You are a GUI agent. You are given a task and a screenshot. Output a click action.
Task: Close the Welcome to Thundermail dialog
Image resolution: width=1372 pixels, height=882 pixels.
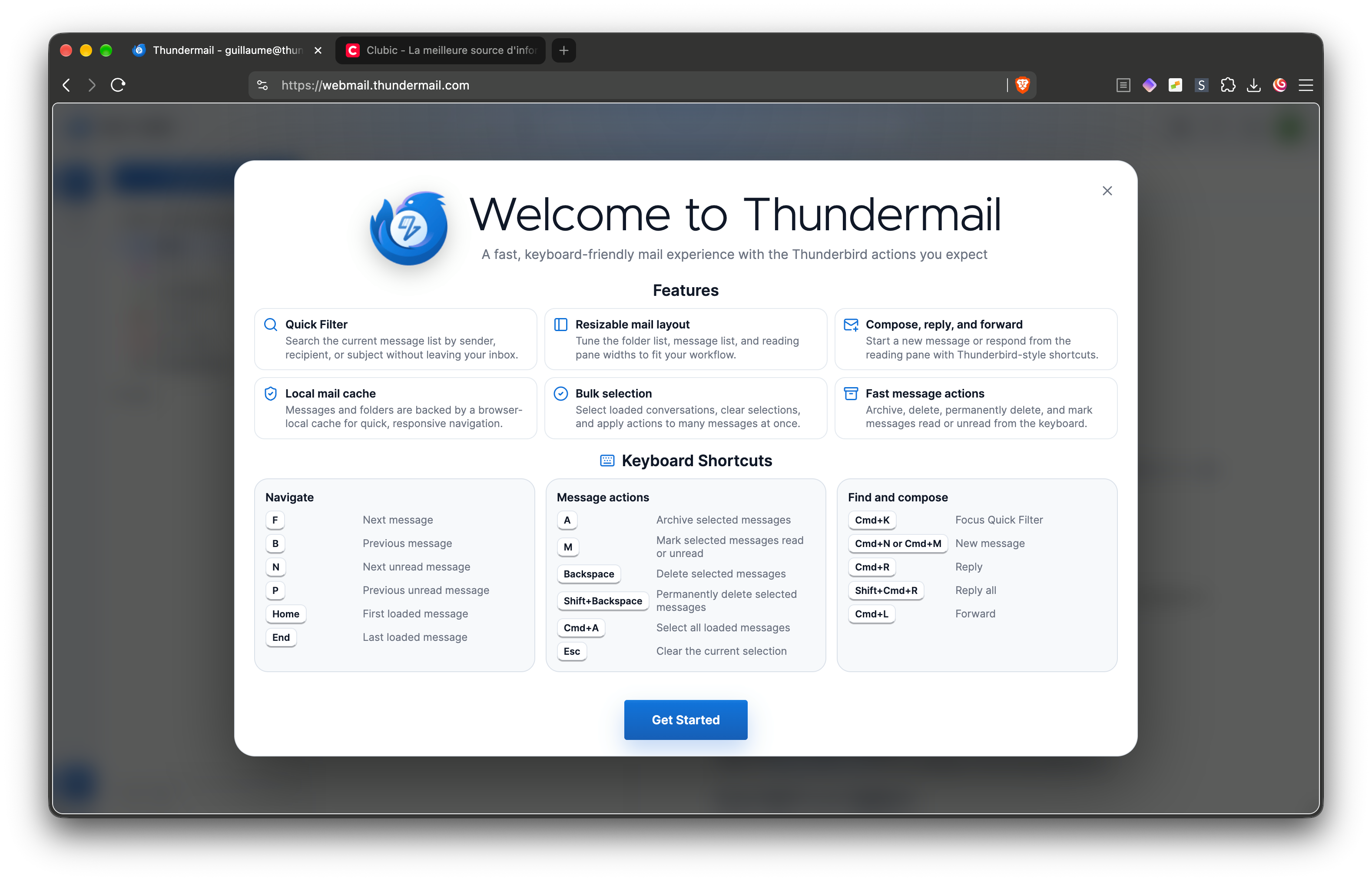tap(1107, 191)
